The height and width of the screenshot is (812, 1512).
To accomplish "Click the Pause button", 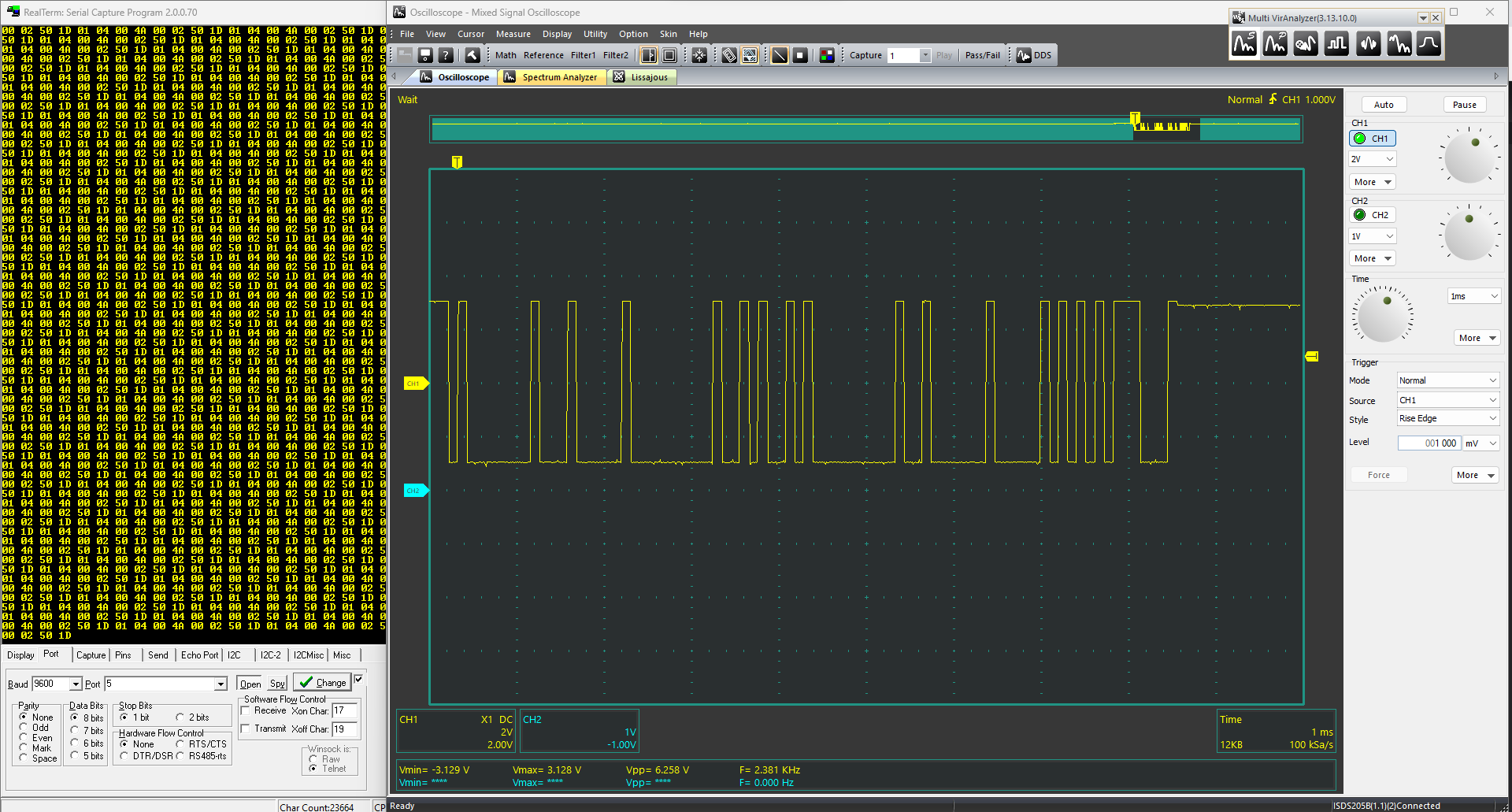I will click(x=1465, y=105).
